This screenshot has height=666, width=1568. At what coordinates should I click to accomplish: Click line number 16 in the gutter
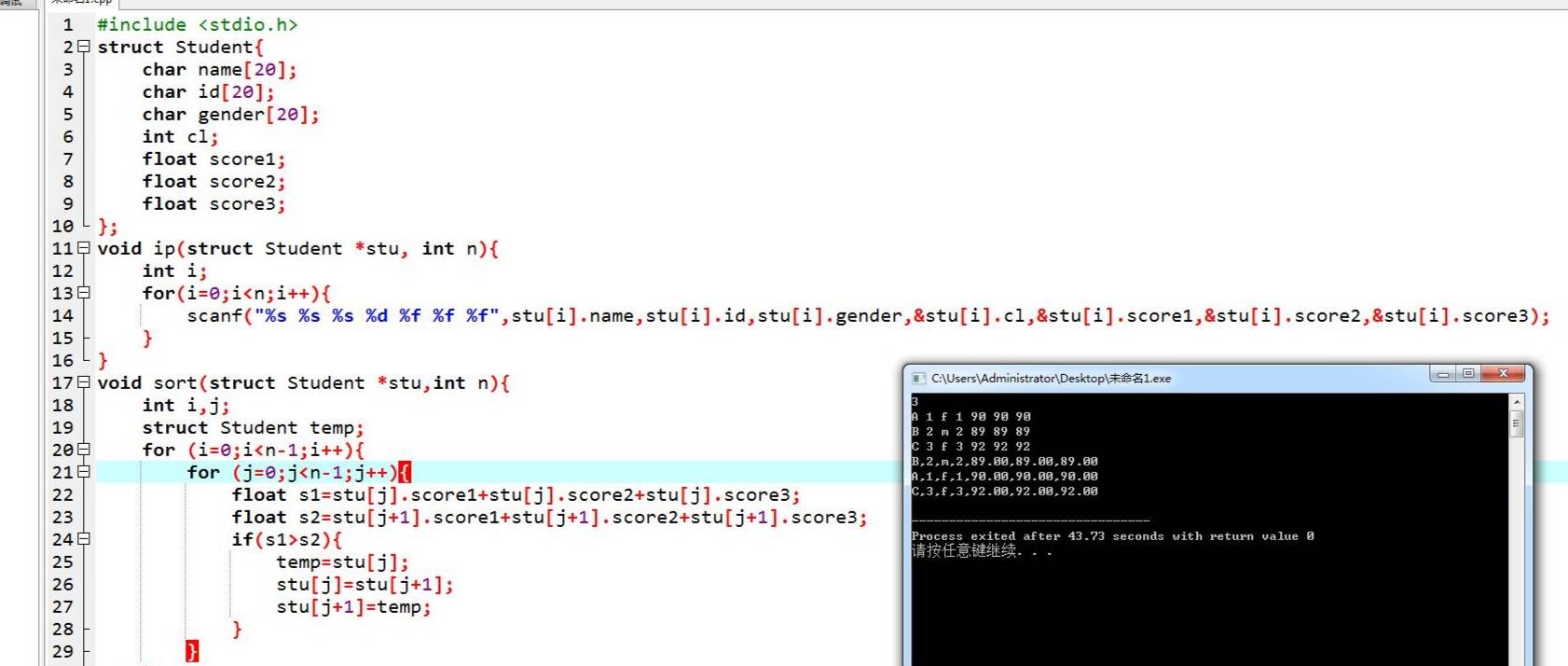point(62,360)
